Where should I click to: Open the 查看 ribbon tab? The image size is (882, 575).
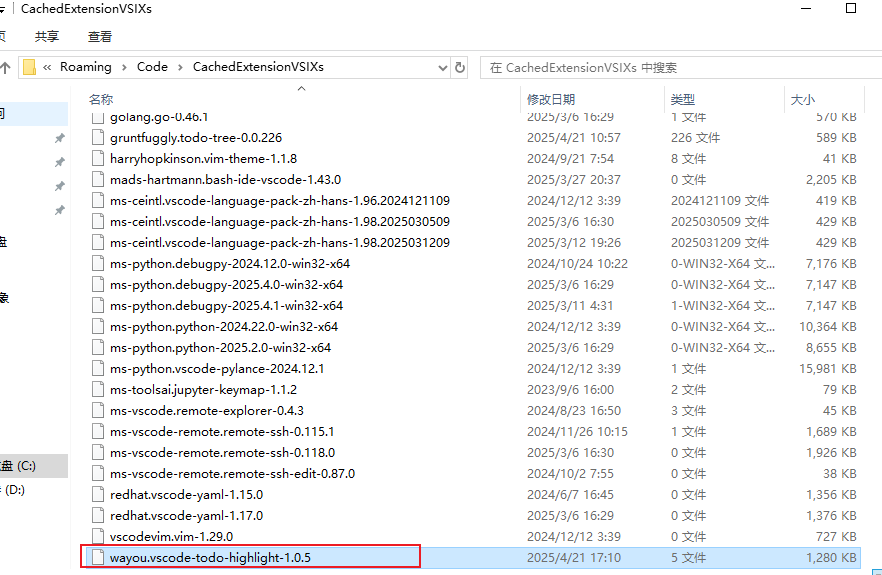[100, 37]
